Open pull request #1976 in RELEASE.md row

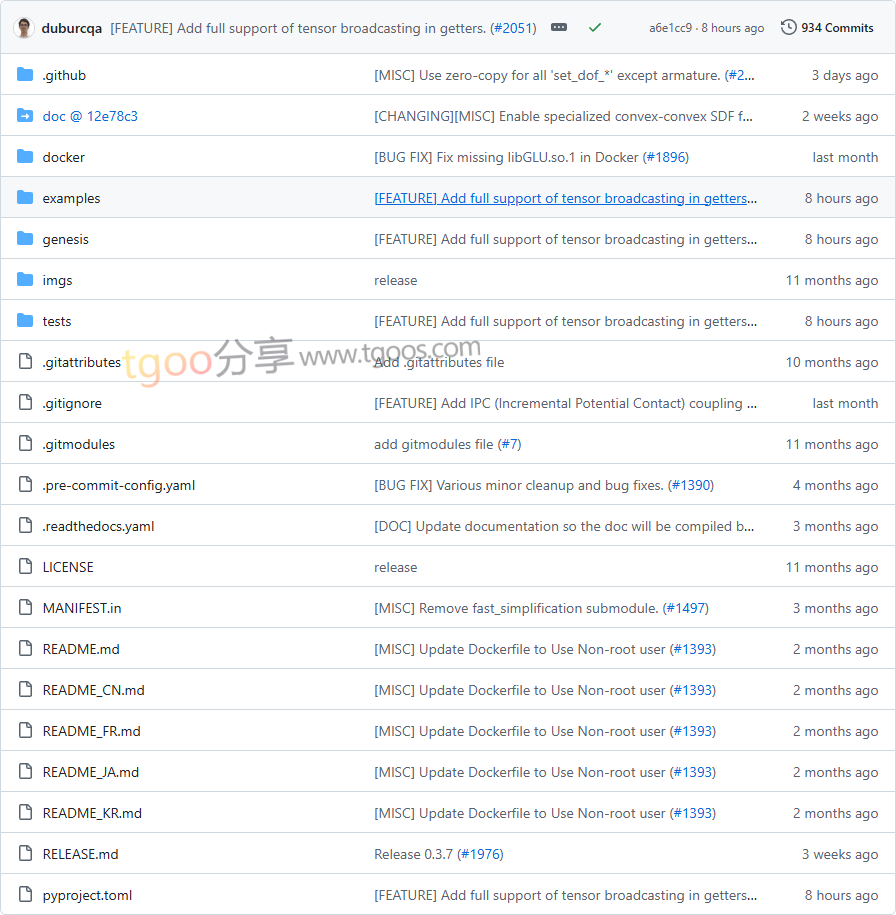pos(481,854)
